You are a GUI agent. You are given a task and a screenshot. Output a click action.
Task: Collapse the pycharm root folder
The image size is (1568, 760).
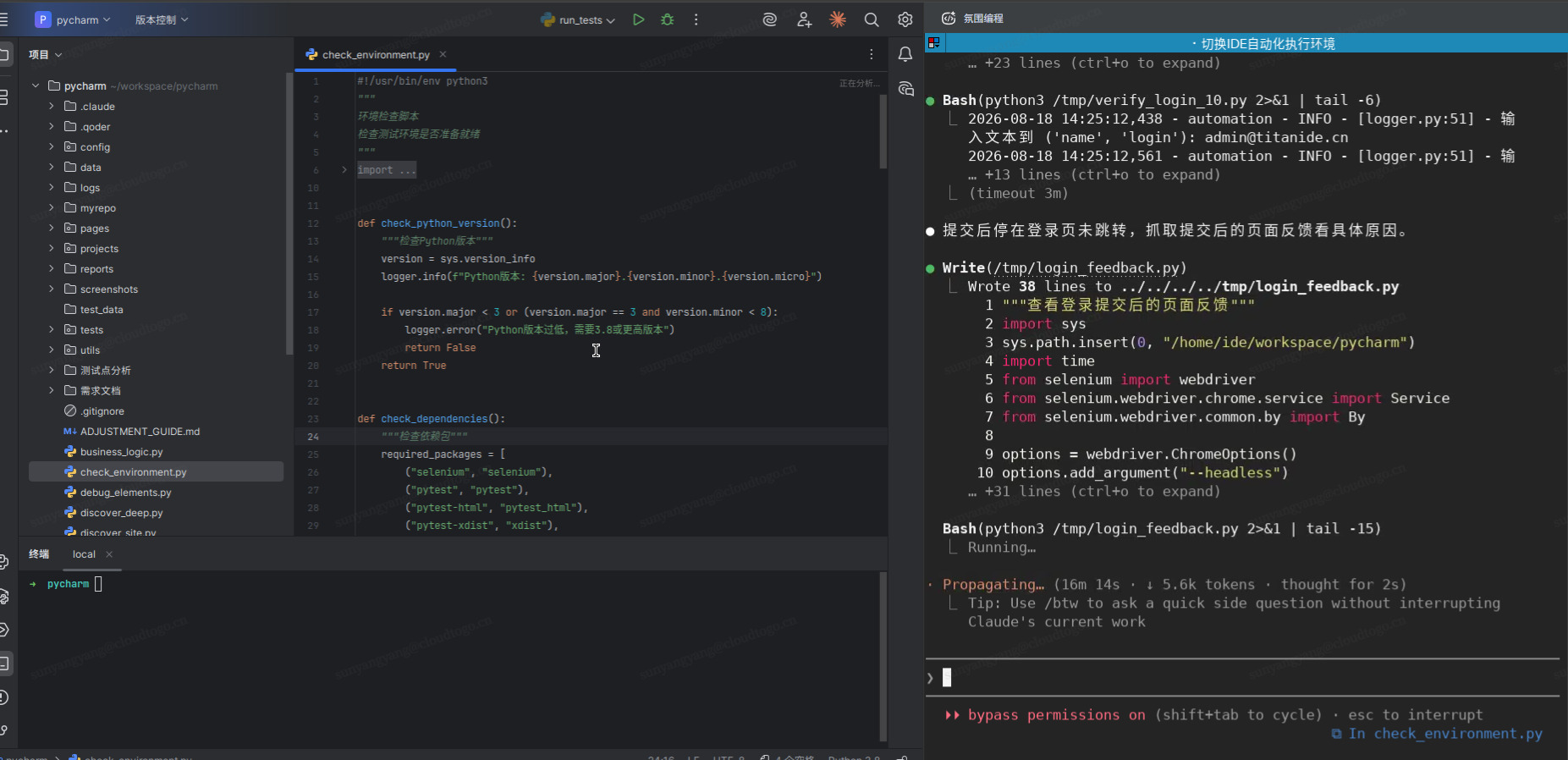click(x=36, y=86)
